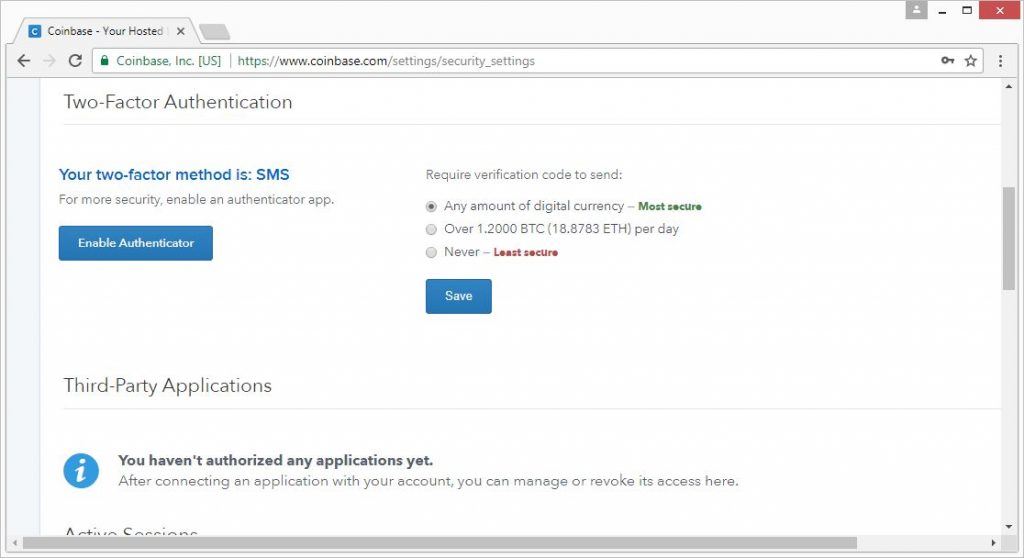Click 'After connecting an application' description text
Viewport: 1024px width, 558px height.
point(428,481)
